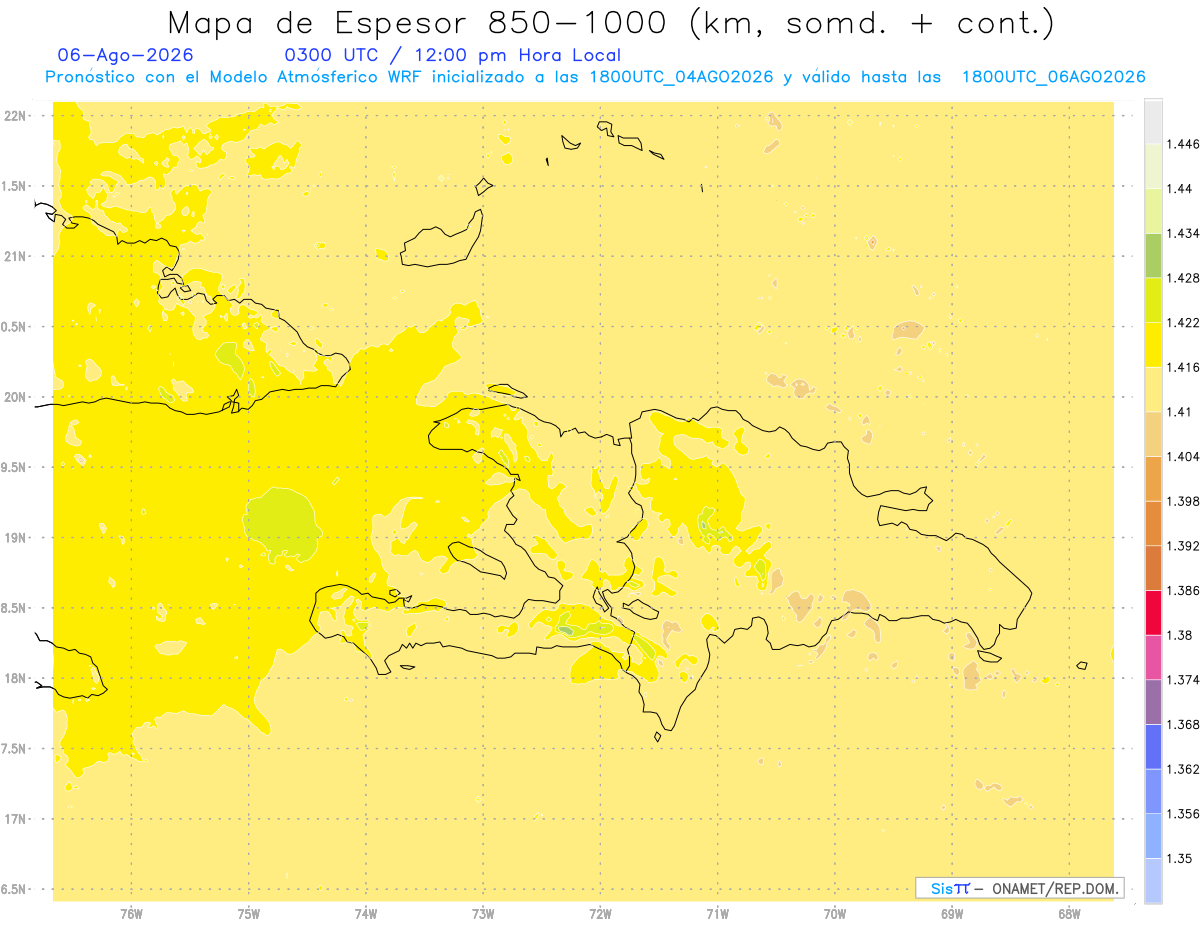
Task: Click the legend value '1.446'
Action: pos(1184,145)
